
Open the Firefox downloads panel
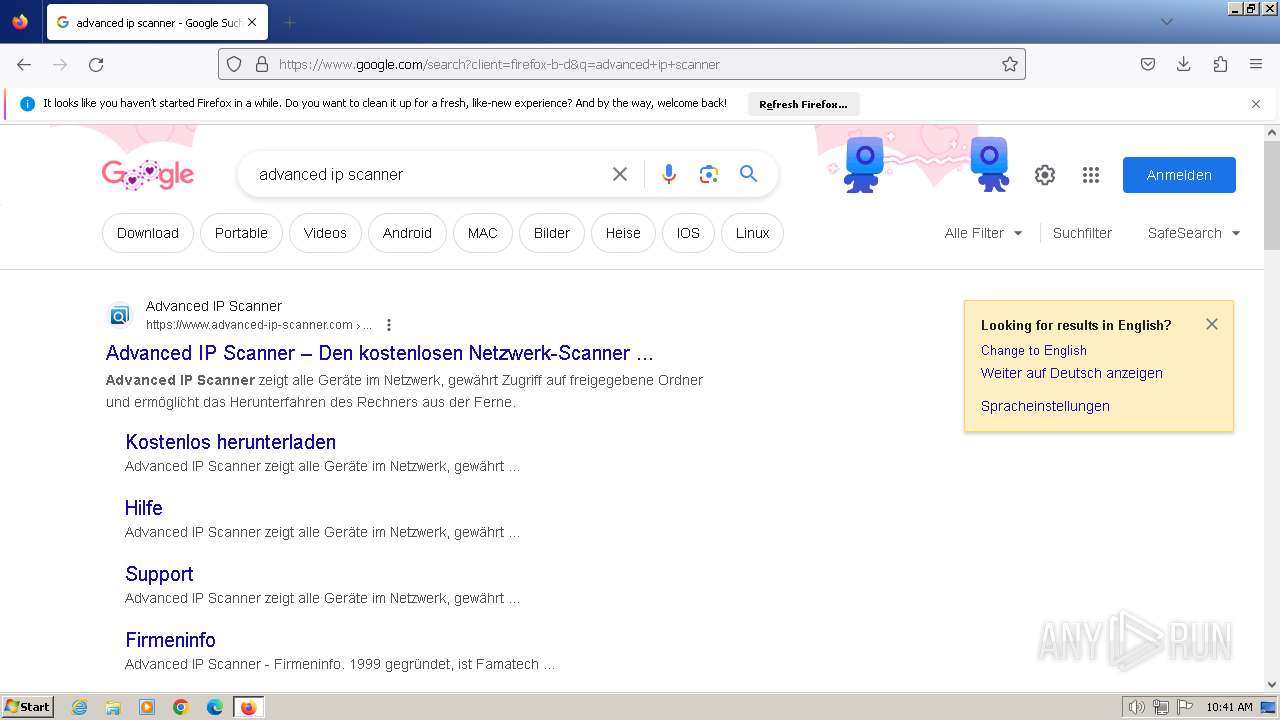[1184, 64]
